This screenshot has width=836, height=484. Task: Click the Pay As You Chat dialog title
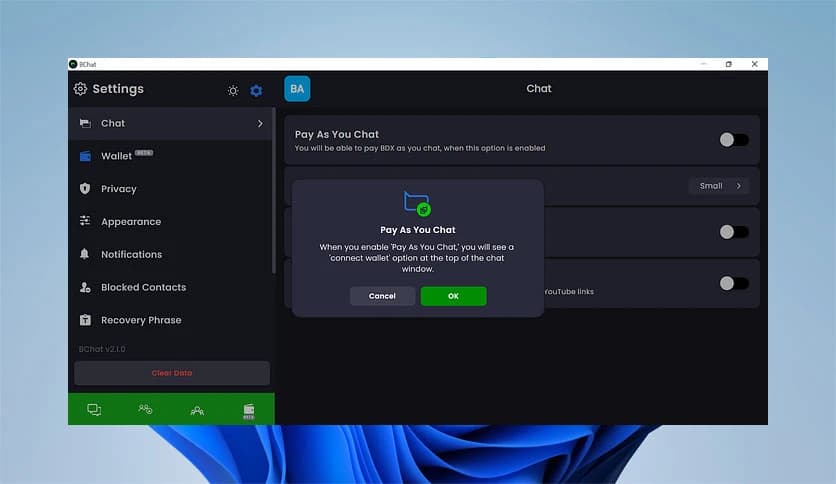tap(417, 230)
